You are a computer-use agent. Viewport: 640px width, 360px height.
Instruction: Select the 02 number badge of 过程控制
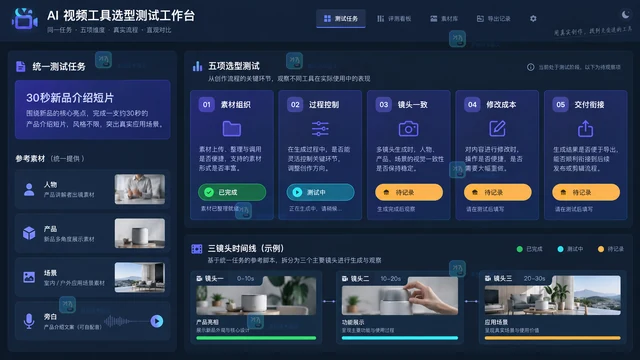[x=295, y=104]
